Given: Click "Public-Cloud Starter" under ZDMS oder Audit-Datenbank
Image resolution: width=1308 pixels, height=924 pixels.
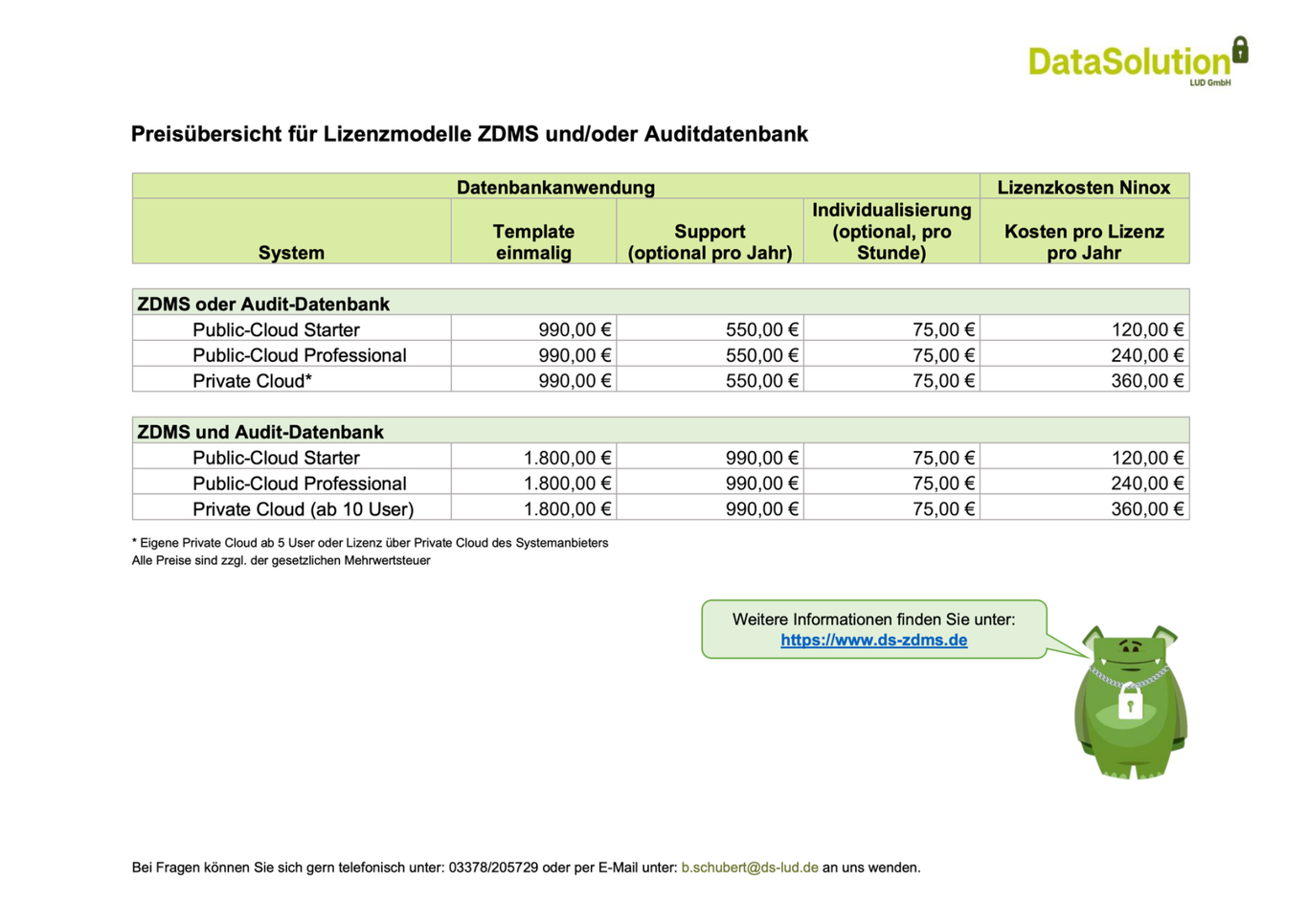Looking at the screenshot, I should point(276,329).
